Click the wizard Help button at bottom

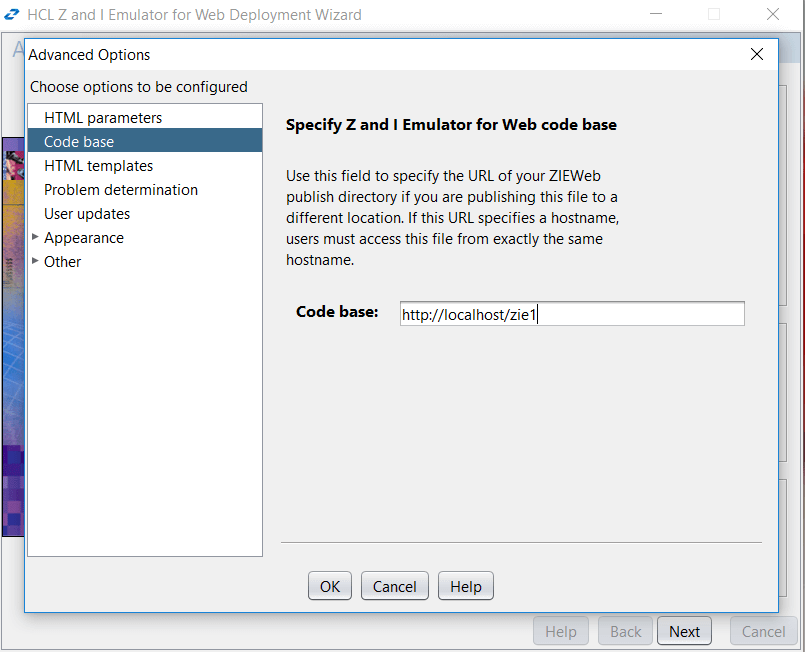tap(560, 631)
